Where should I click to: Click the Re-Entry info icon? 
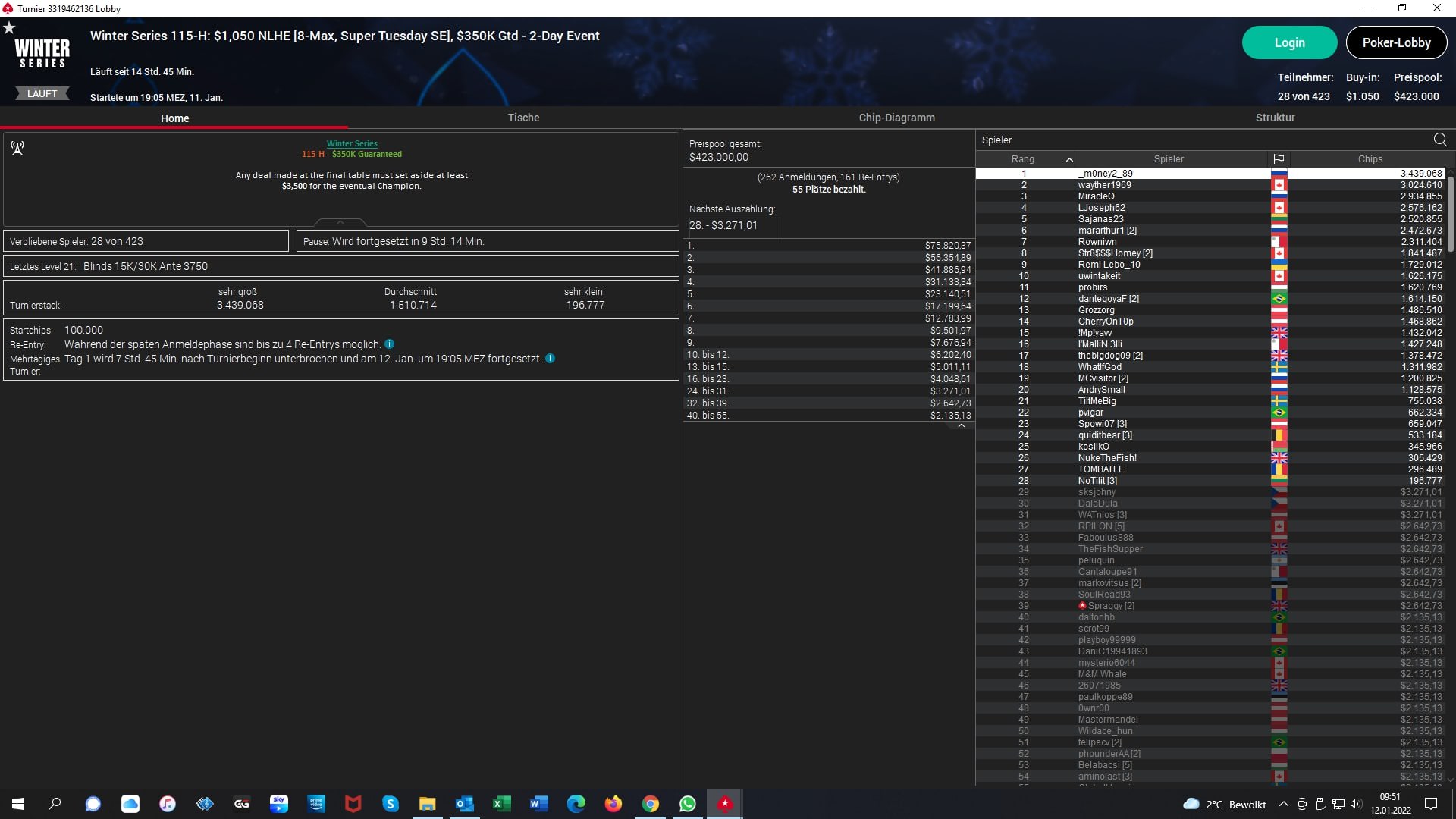(x=389, y=344)
